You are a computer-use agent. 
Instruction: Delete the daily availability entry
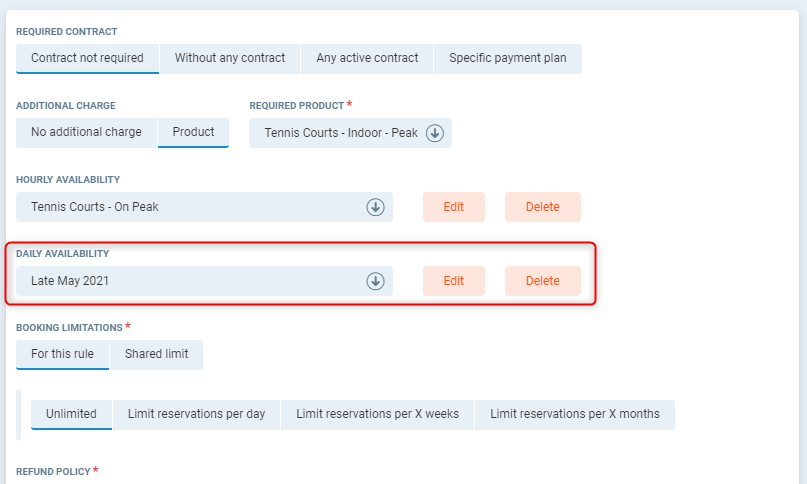click(x=542, y=281)
